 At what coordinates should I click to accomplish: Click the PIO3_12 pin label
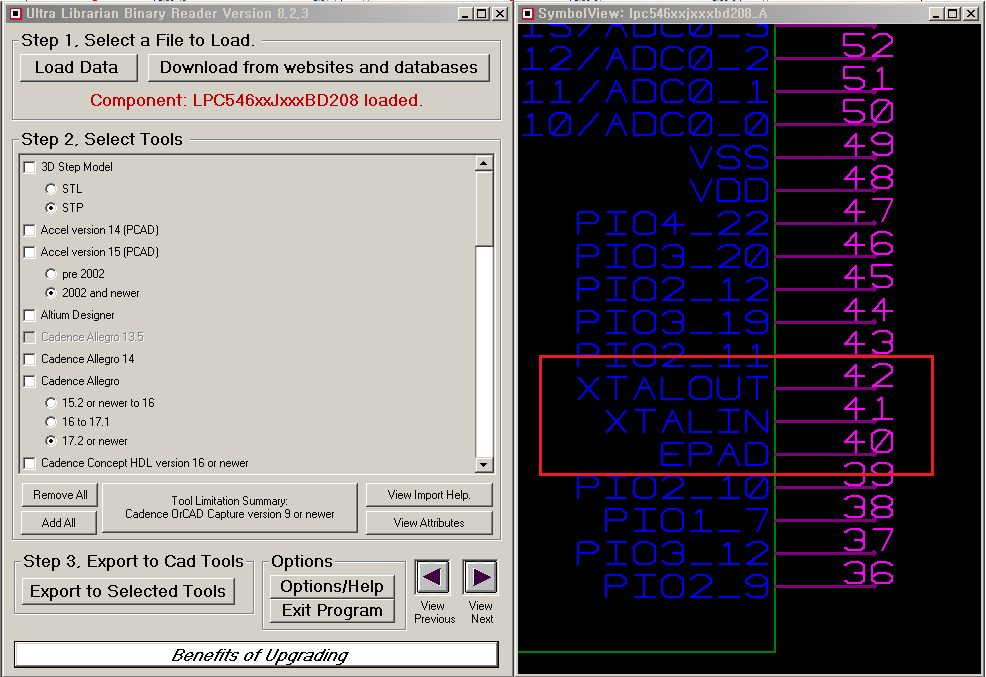coord(673,553)
